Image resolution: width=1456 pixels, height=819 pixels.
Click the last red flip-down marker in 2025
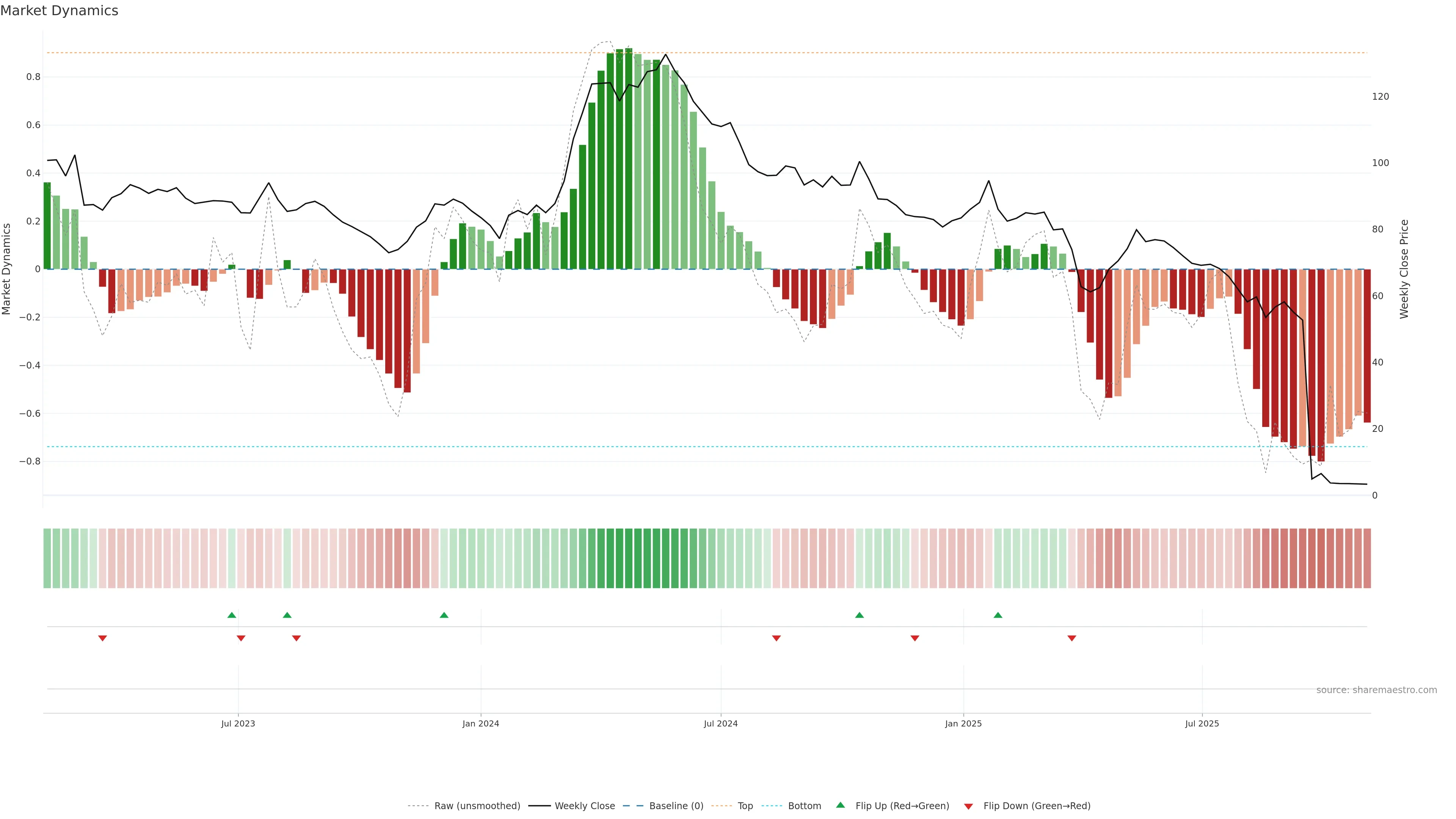pos(1072,638)
